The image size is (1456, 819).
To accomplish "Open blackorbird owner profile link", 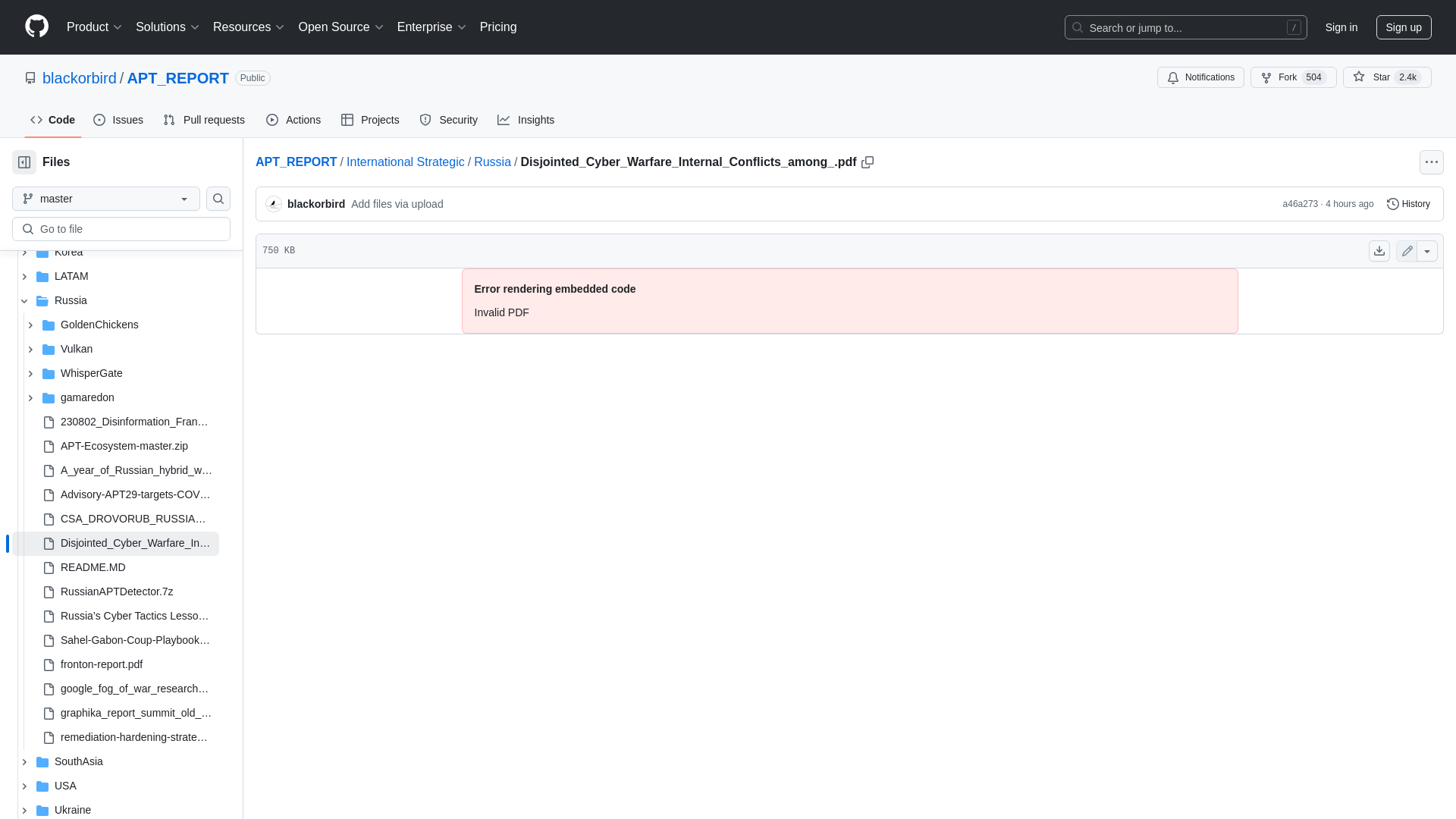I will tap(80, 78).
